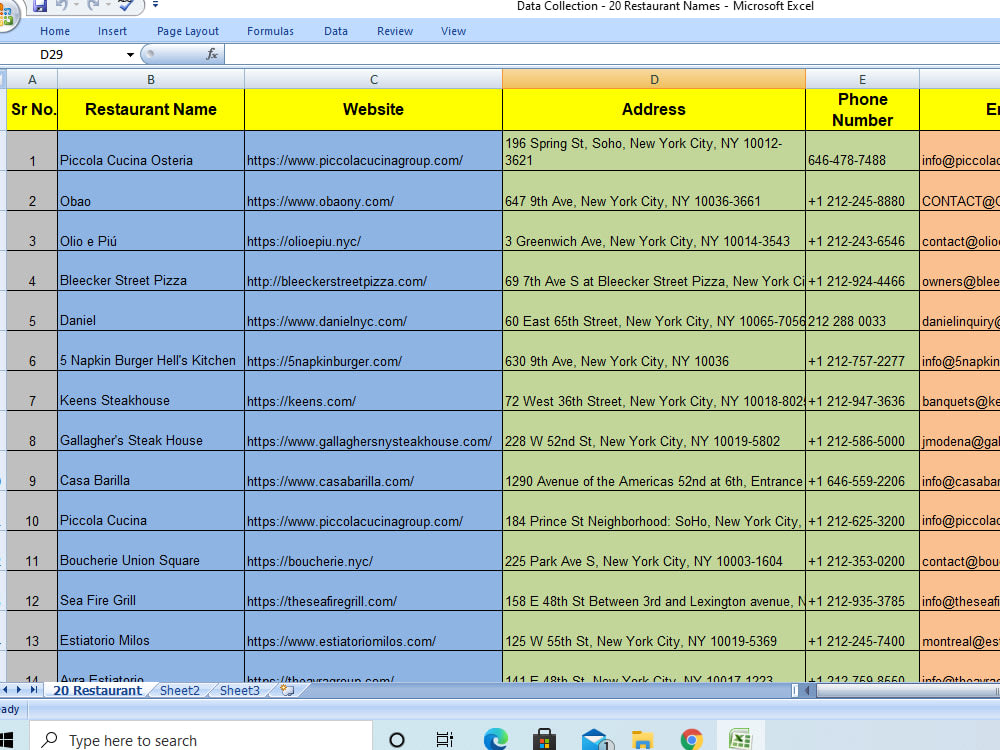
Task: Click the last-sheet navigation arrow
Action: coord(34,689)
